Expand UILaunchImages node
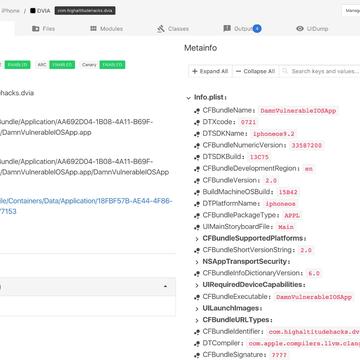The width and height of the screenshot is (360, 360). [197, 308]
